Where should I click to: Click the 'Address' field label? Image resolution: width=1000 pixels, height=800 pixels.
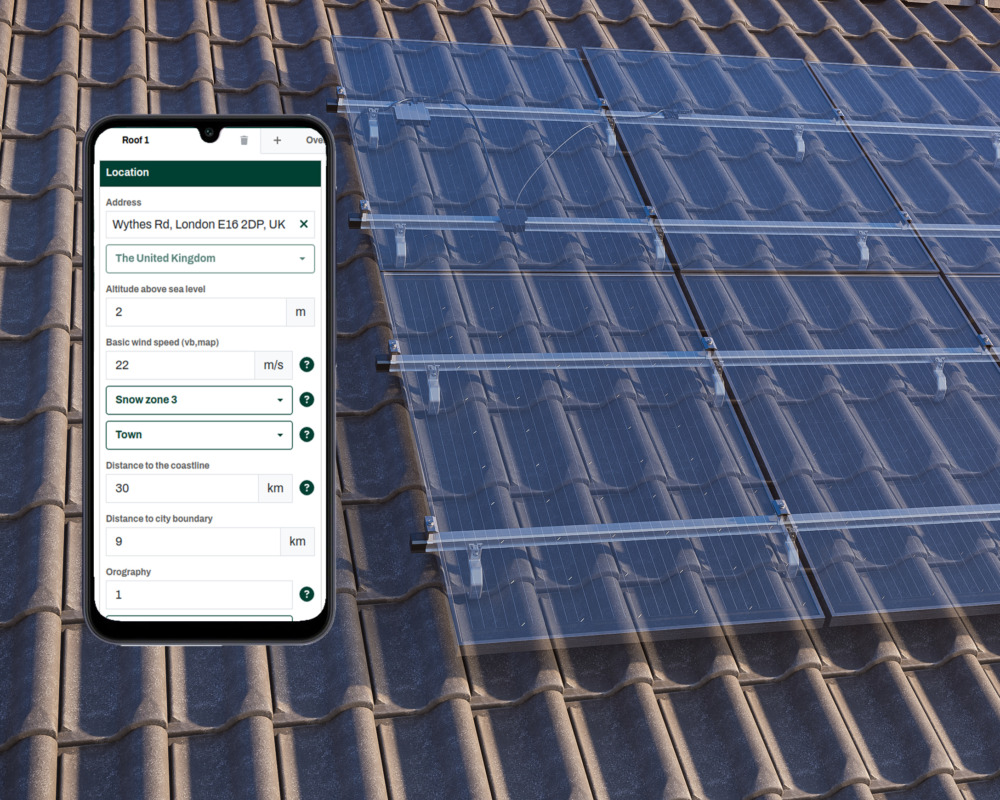click(x=123, y=202)
